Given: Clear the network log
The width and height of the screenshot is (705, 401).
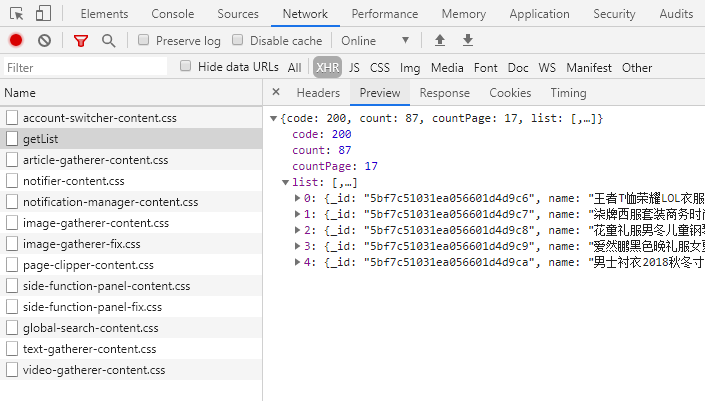Looking at the screenshot, I should point(45,40).
